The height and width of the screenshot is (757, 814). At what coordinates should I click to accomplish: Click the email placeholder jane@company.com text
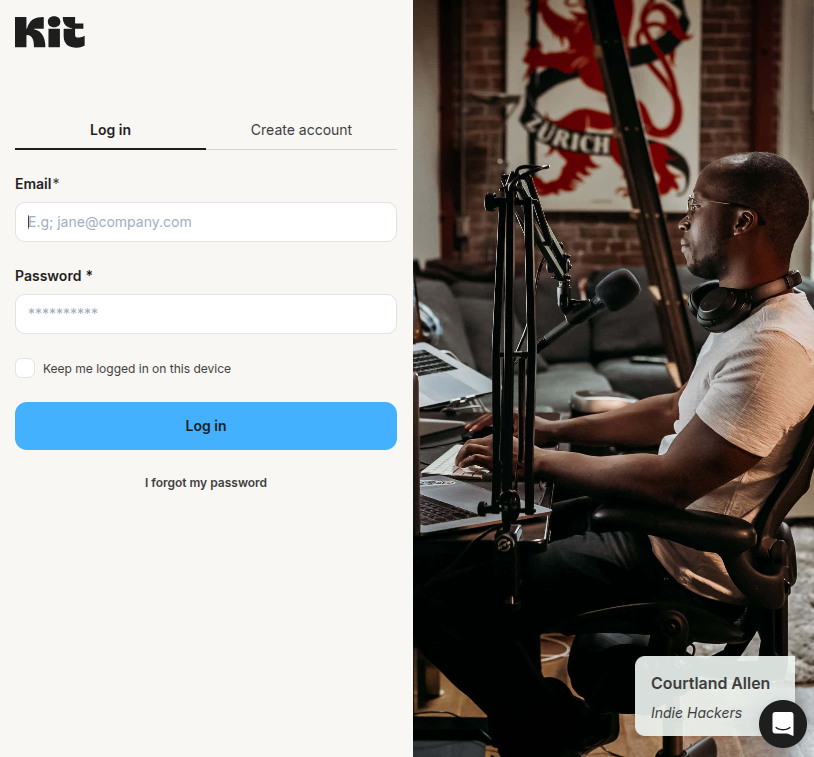click(x=110, y=222)
